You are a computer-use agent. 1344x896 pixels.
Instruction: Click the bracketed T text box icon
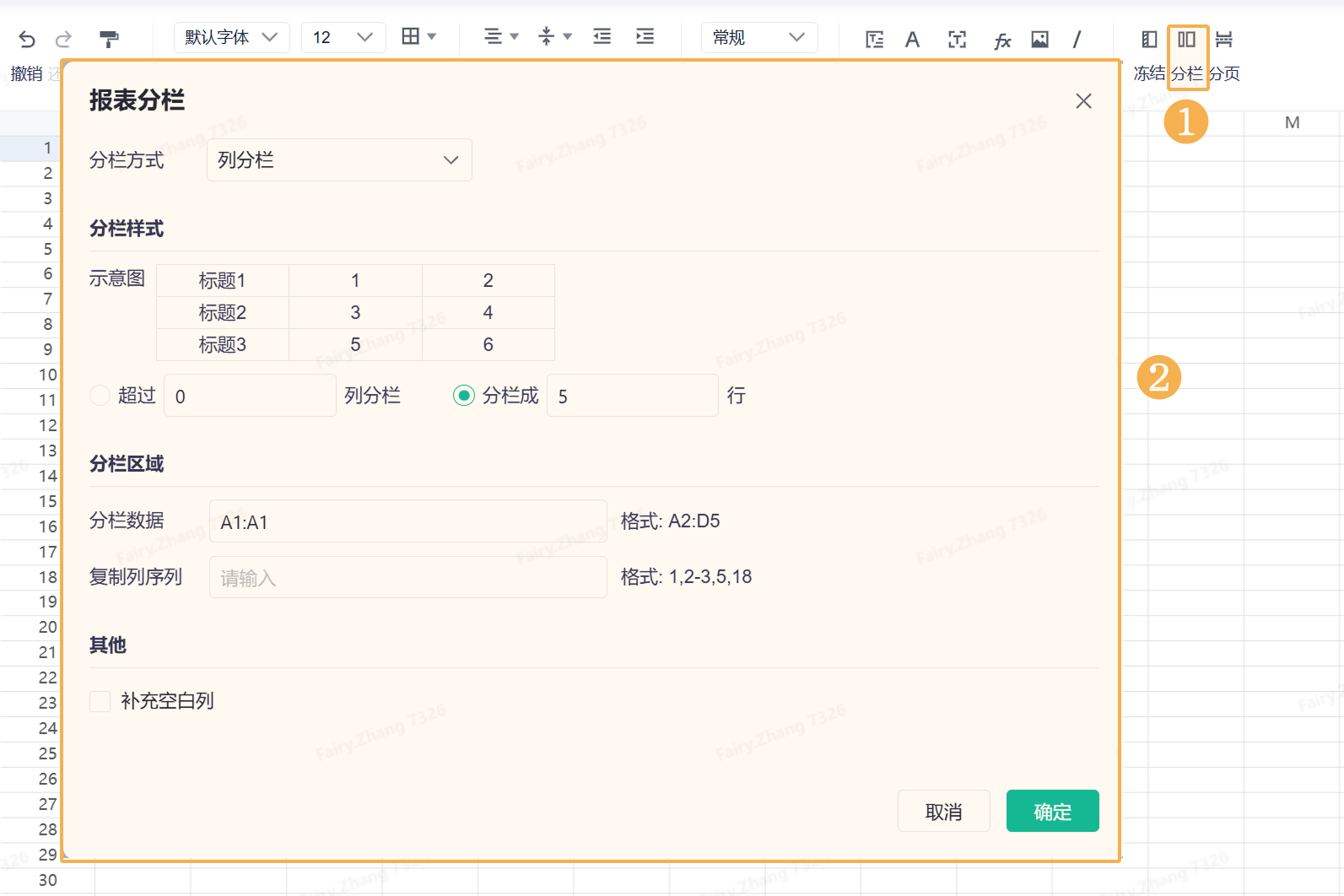point(957,40)
